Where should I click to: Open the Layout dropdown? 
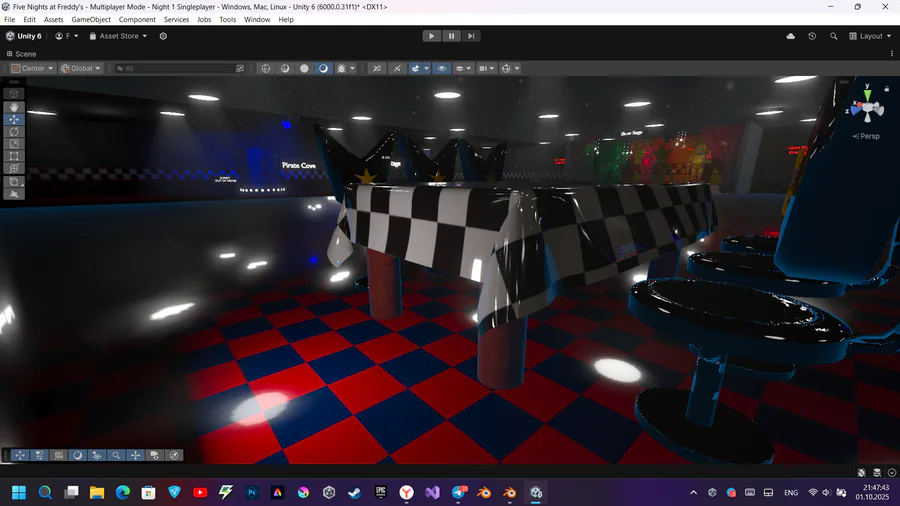coord(870,36)
